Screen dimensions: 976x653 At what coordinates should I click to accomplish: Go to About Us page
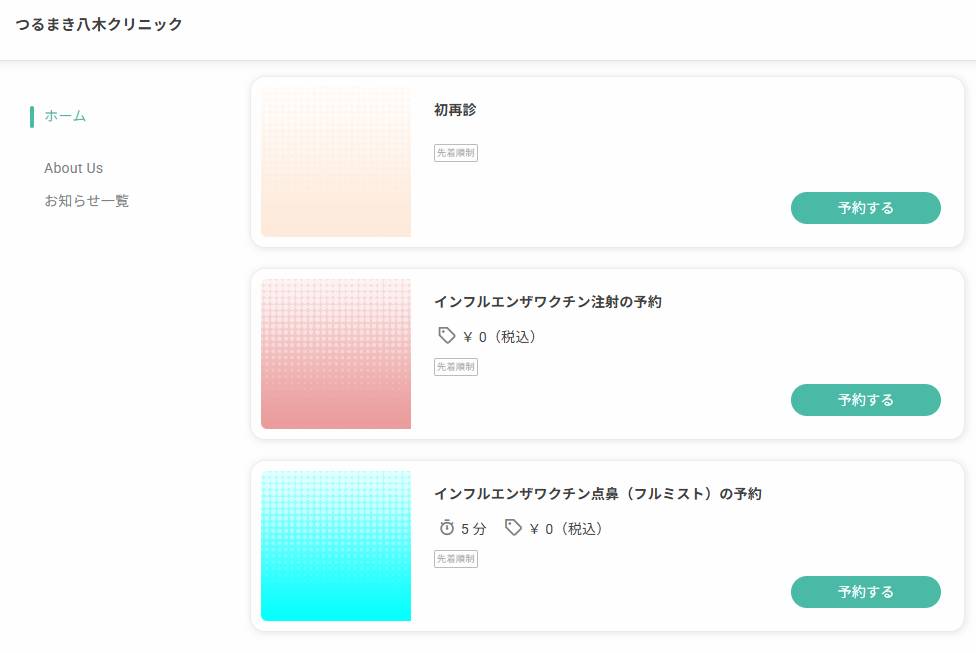[x=73, y=168]
